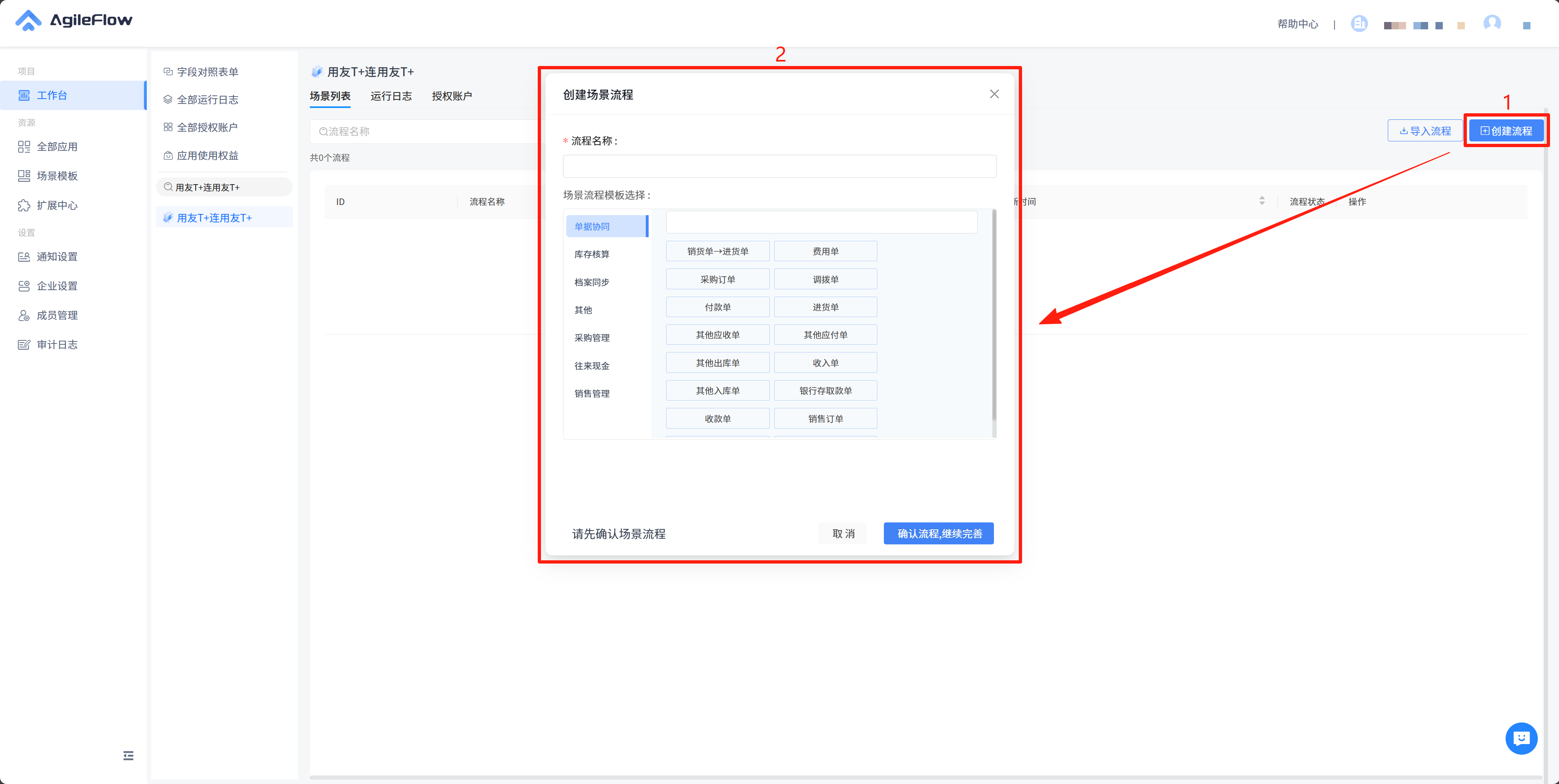Viewport: 1559px width, 784px height.
Task: Click the cube icon before 用友T+连用友T+ title
Action: [316, 71]
